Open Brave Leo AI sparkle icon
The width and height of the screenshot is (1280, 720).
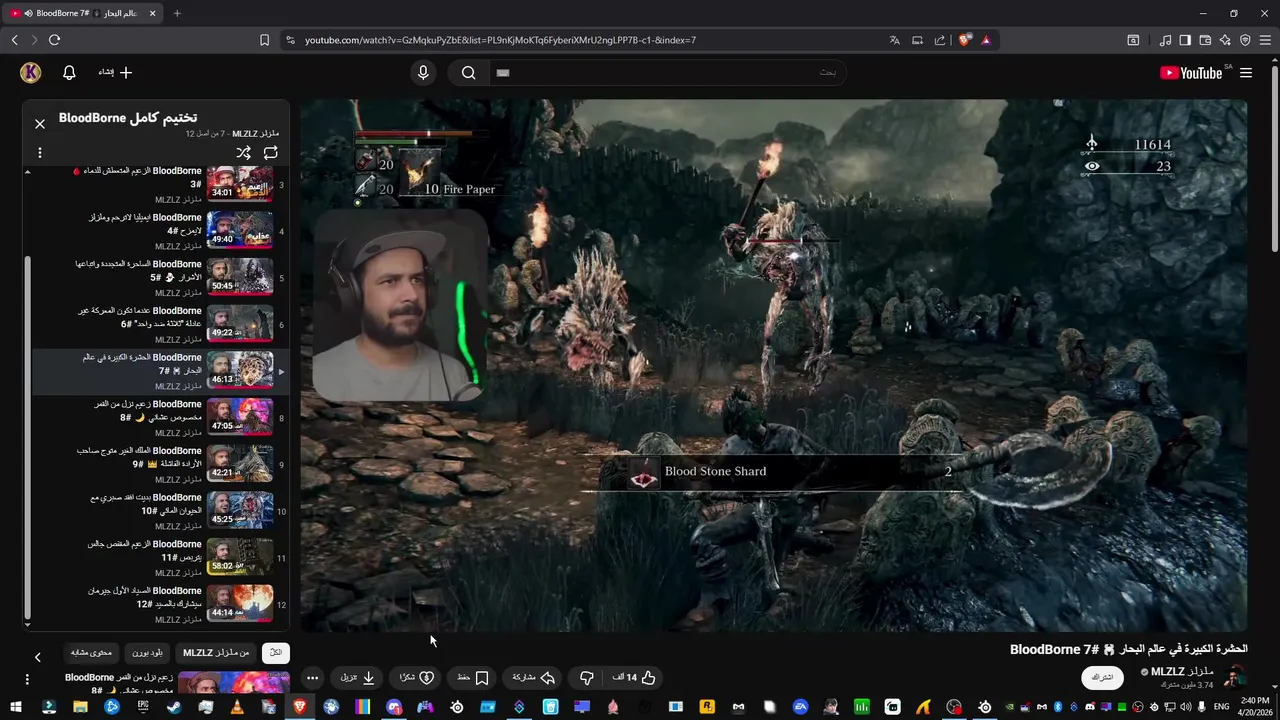click(1225, 40)
